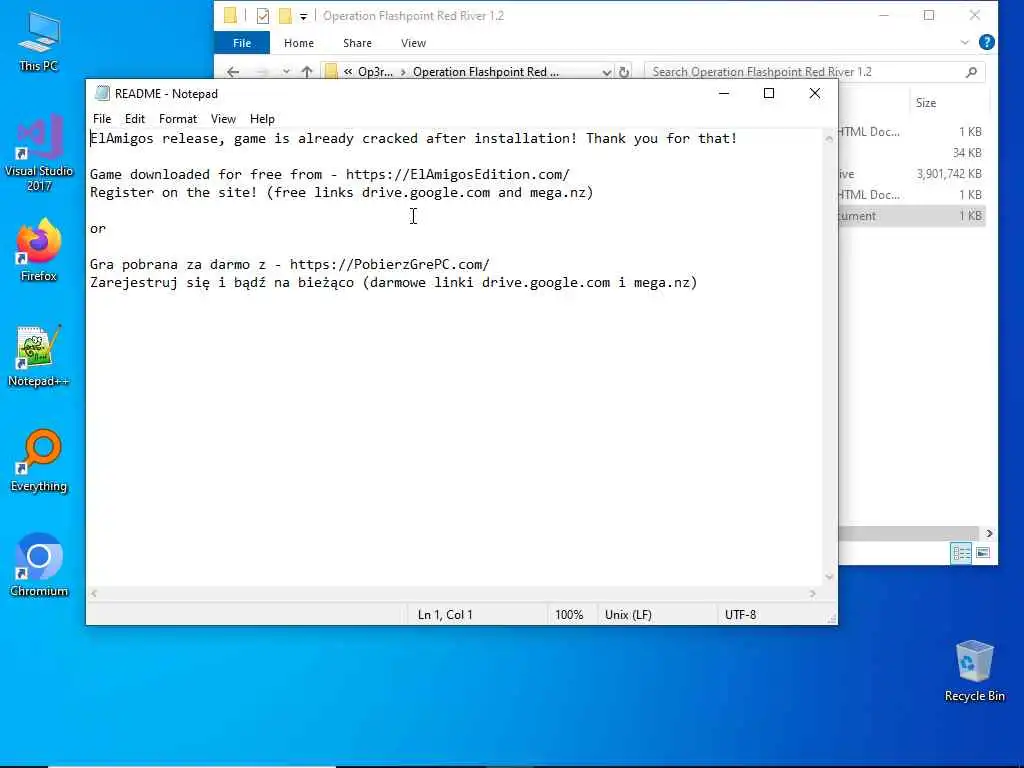Click the Size column header in Explorer

point(926,103)
